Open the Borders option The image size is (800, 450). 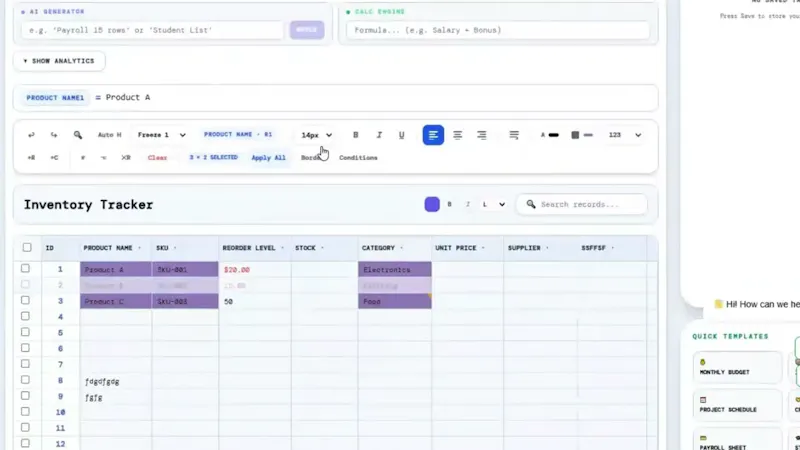coord(311,158)
